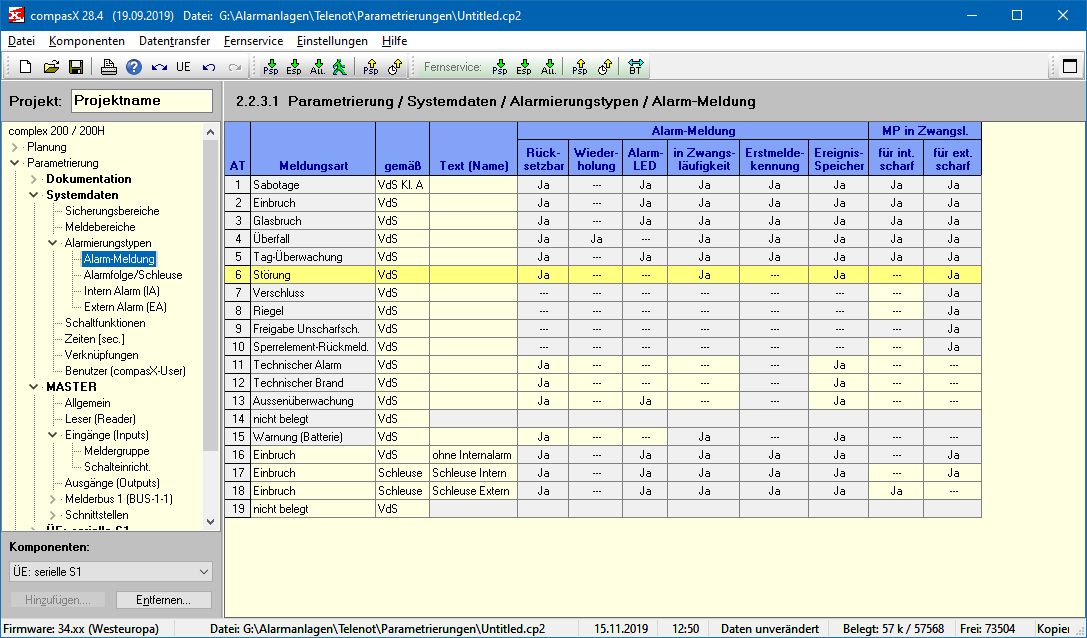The height and width of the screenshot is (638, 1087).
Task: Toggle Alarm-LED value for Warnung (Batterie)
Action: click(x=645, y=437)
